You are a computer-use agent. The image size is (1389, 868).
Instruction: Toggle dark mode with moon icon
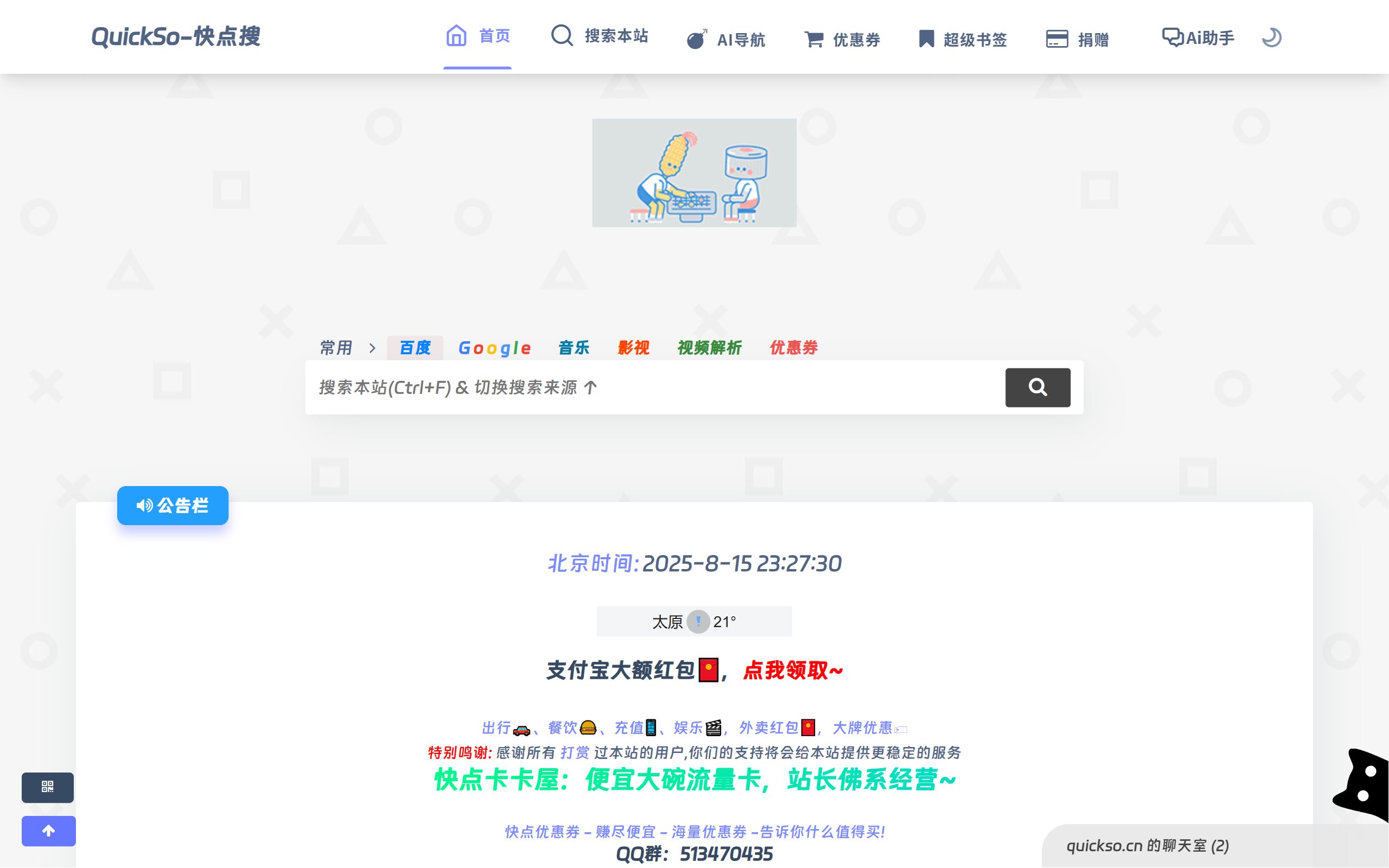[x=1271, y=38]
